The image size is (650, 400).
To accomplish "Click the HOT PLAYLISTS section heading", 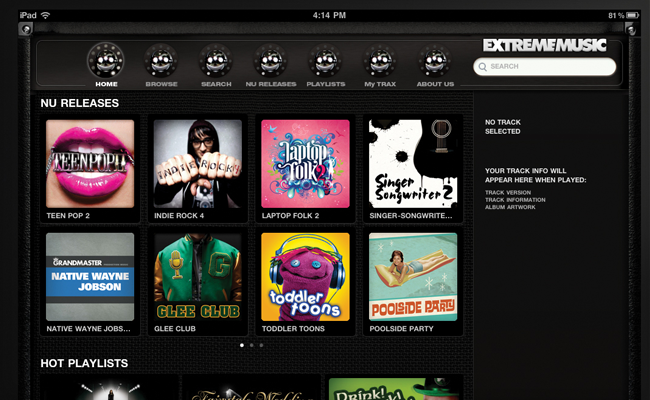I will click(x=84, y=364).
